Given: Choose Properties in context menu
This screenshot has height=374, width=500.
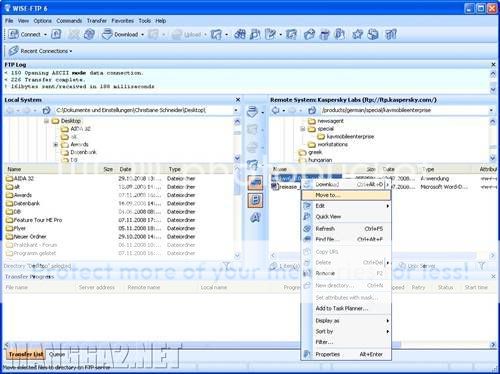Looking at the screenshot, I should pos(346,354).
